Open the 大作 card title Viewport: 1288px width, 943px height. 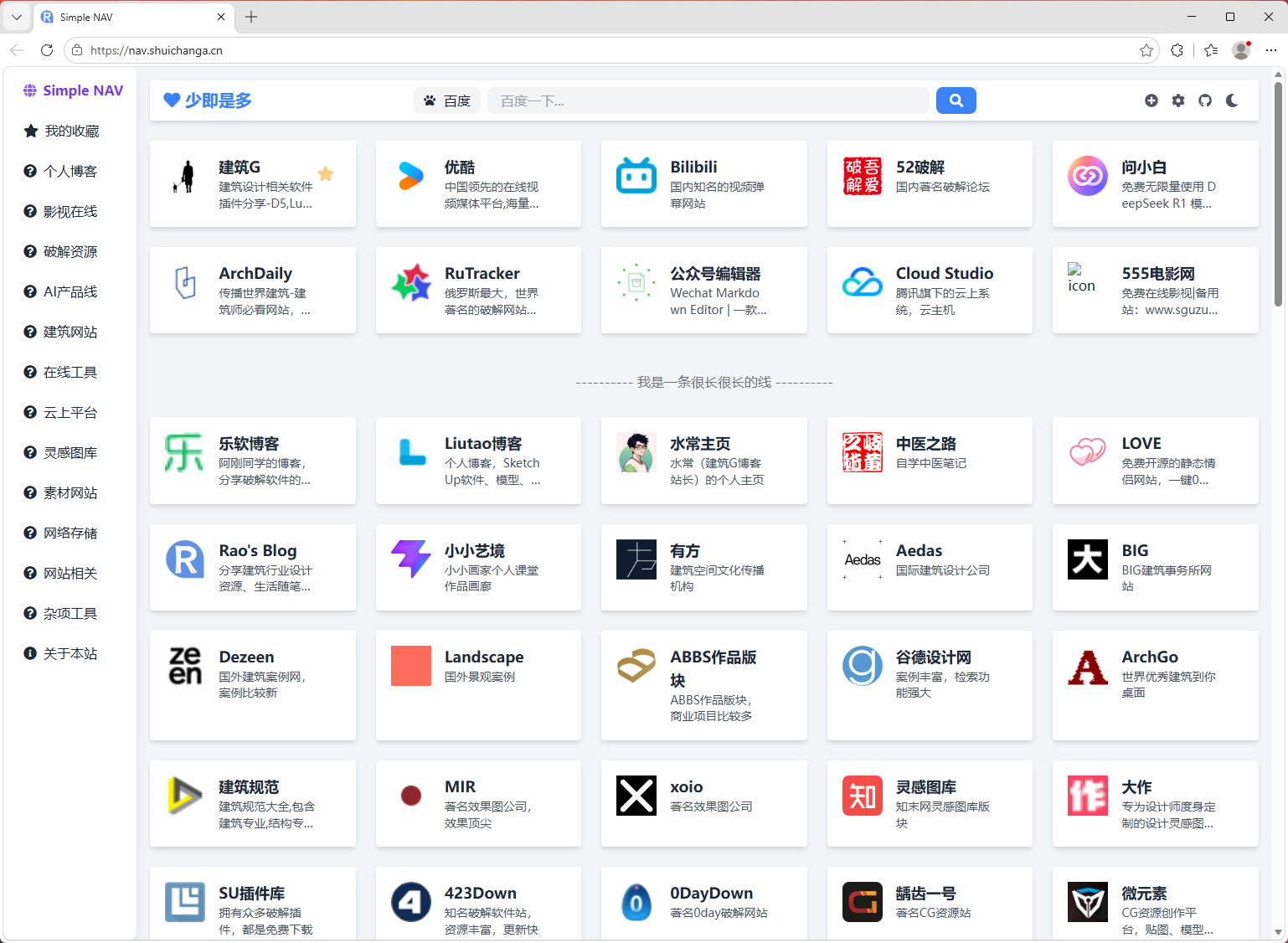tap(1136, 787)
